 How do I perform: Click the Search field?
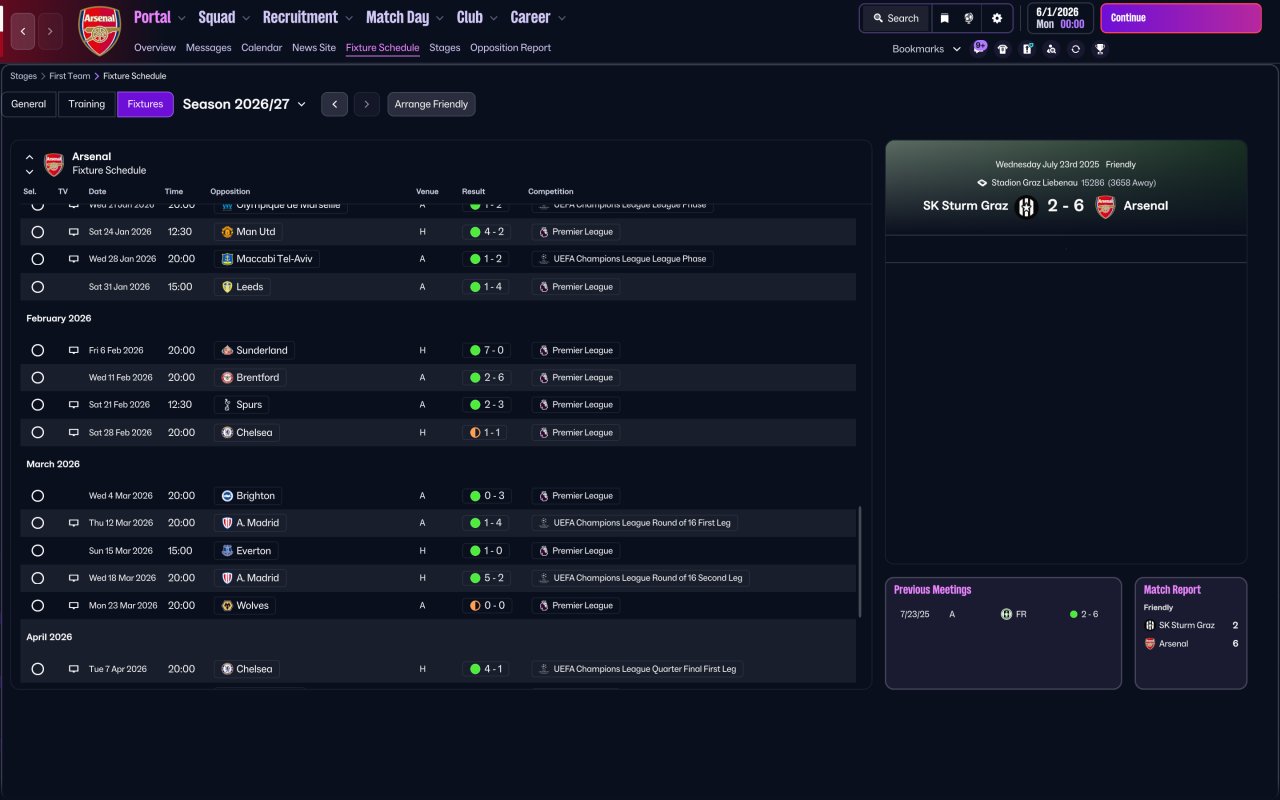895,18
